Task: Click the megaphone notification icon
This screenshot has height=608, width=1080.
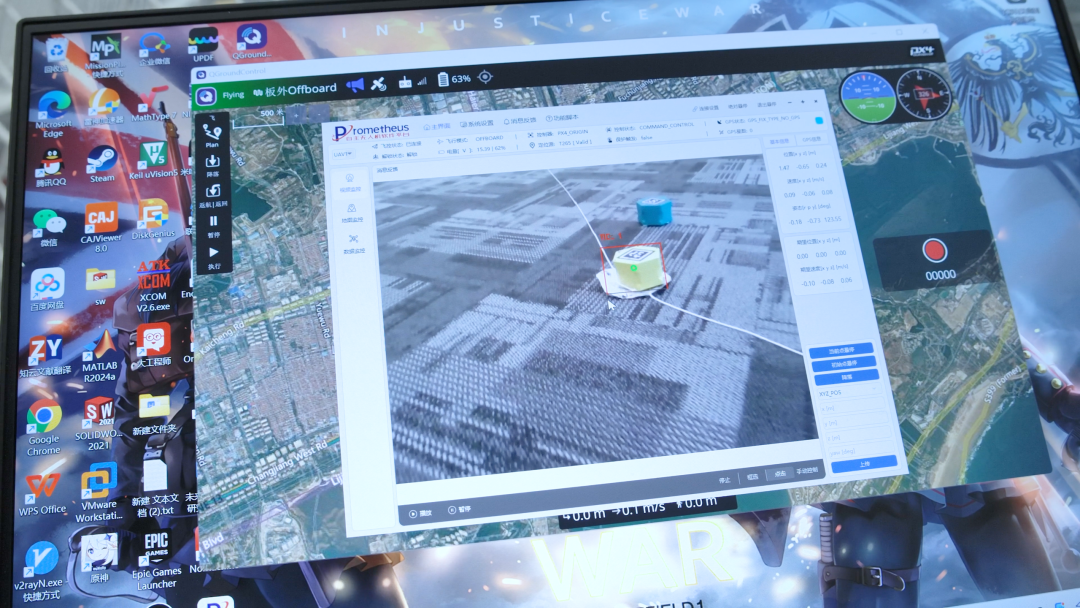Action: click(355, 85)
